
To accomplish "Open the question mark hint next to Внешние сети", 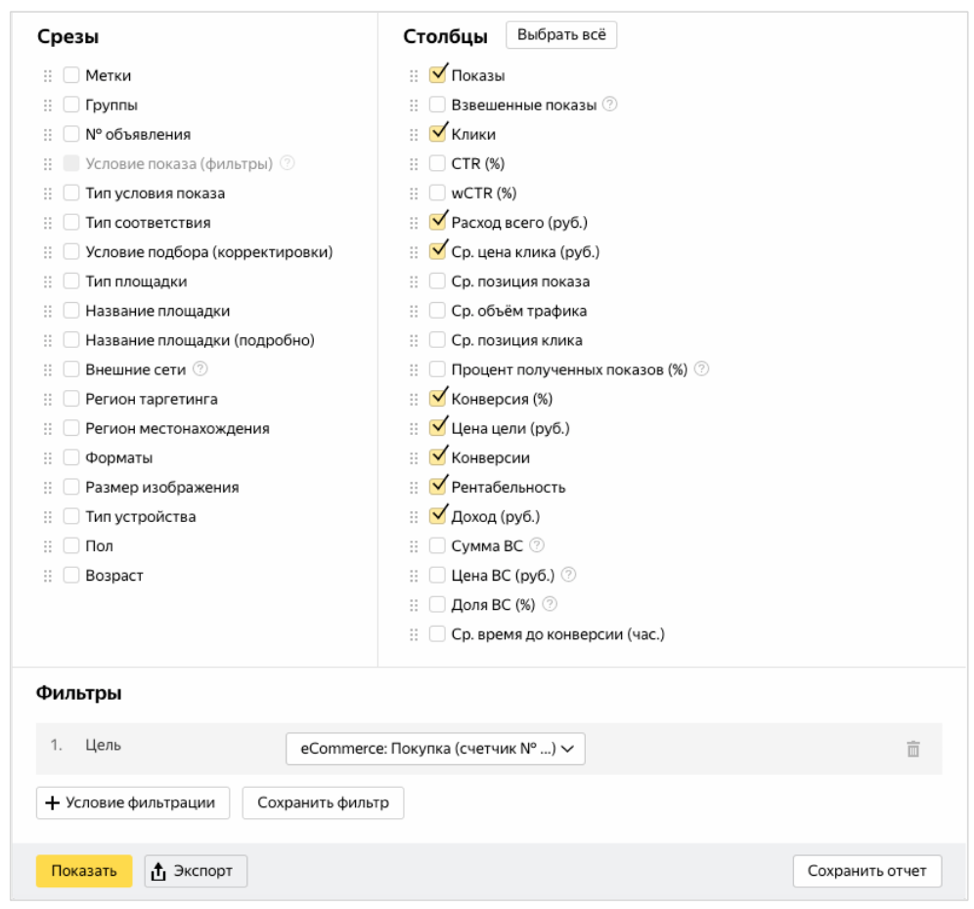I will [x=200, y=368].
